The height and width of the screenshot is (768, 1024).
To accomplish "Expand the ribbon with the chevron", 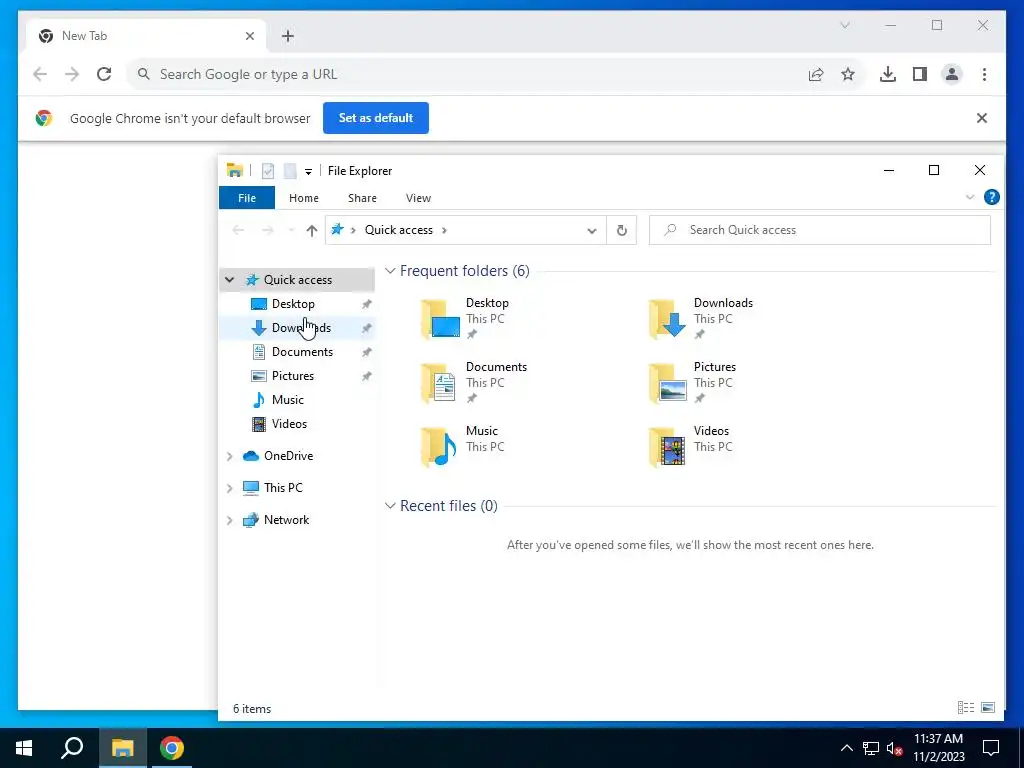I will point(970,197).
